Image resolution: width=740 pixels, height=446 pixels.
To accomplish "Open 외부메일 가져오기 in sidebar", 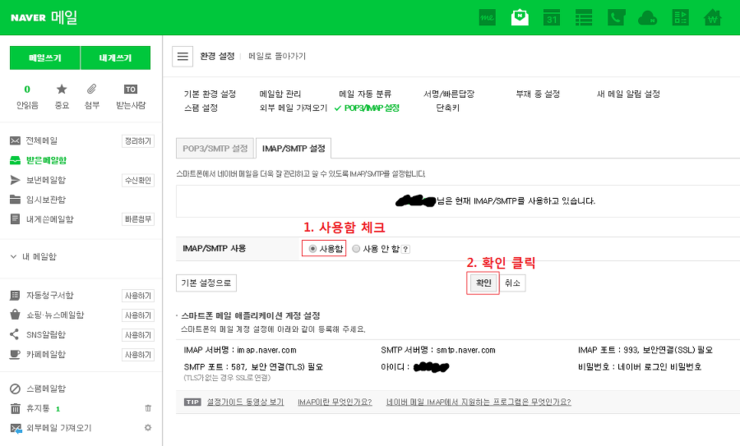I will pos(59,428).
